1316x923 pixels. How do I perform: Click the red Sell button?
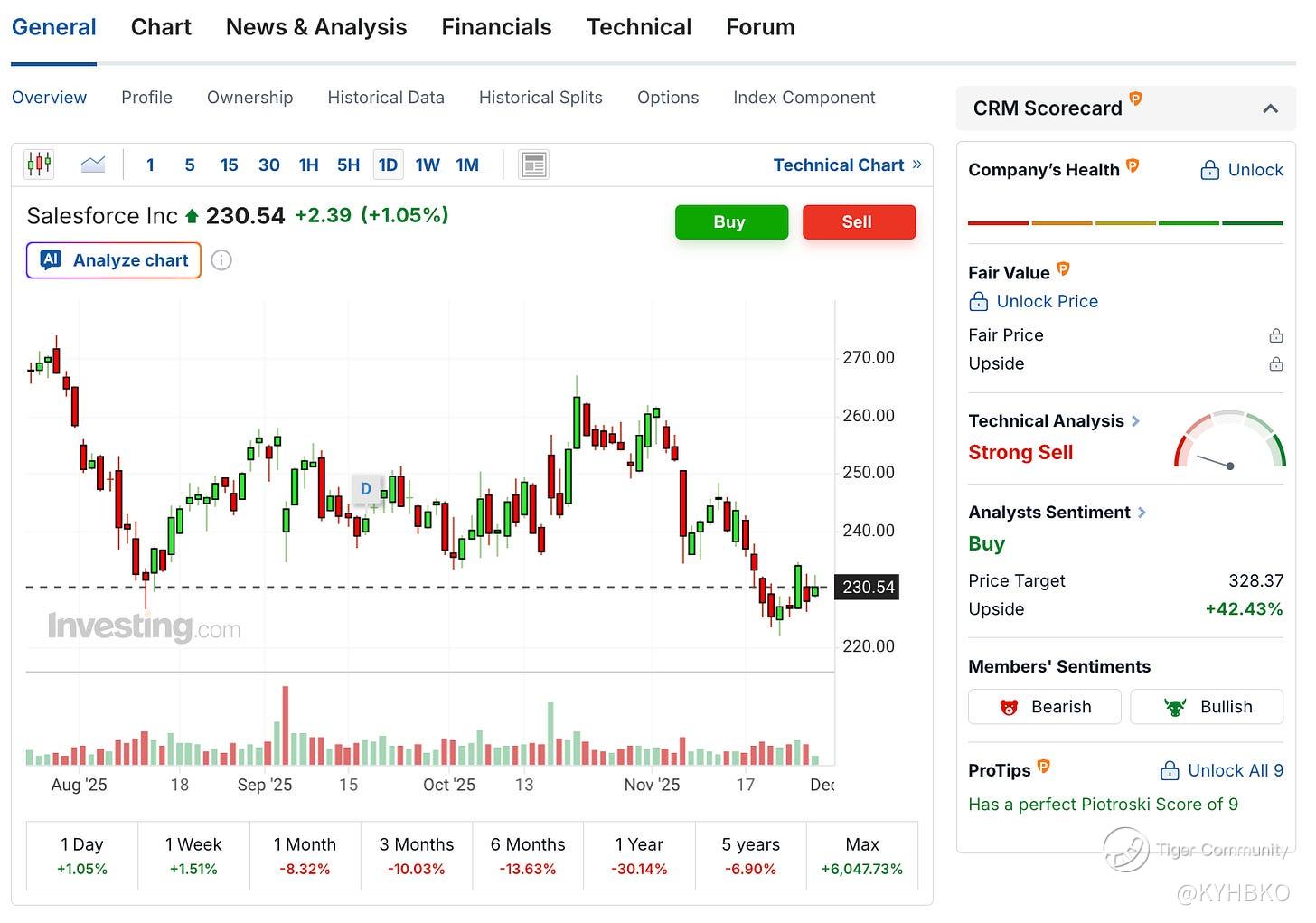pos(859,221)
